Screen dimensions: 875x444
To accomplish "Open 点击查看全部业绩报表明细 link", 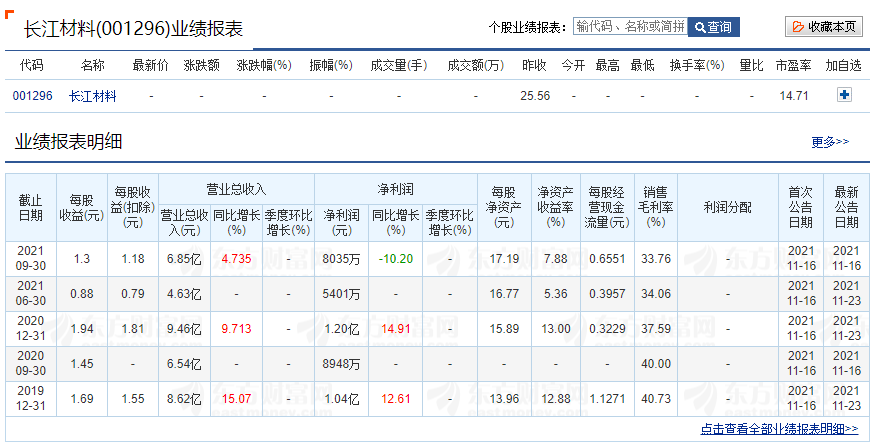I will point(779,428).
